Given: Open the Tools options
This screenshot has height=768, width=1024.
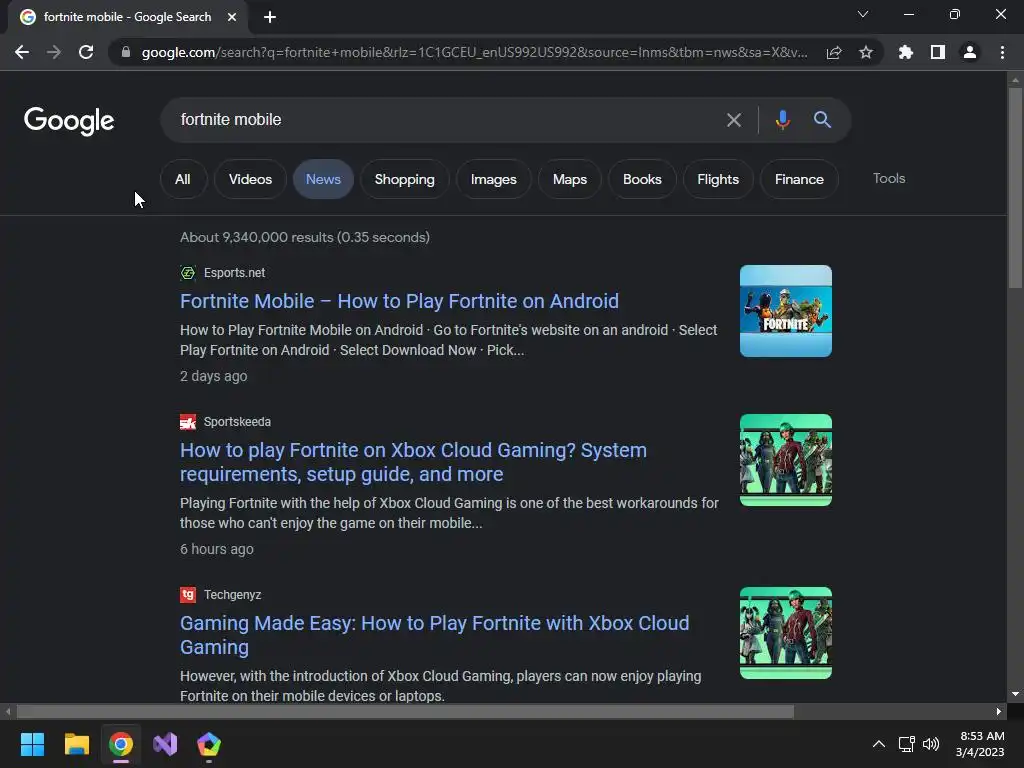Looking at the screenshot, I should pyautogui.click(x=889, y=178).
